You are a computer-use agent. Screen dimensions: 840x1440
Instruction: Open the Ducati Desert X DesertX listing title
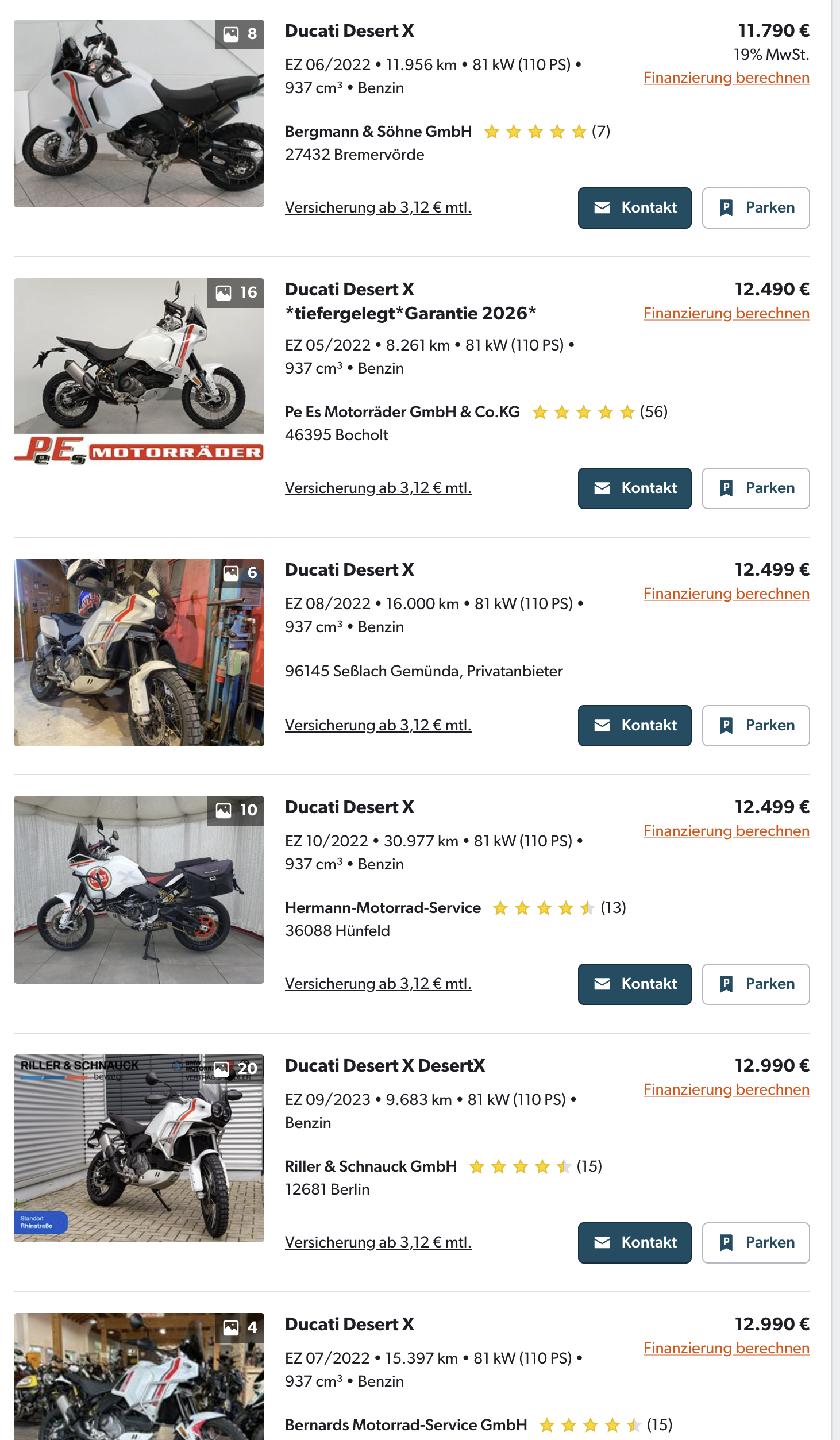point(385,1066)
